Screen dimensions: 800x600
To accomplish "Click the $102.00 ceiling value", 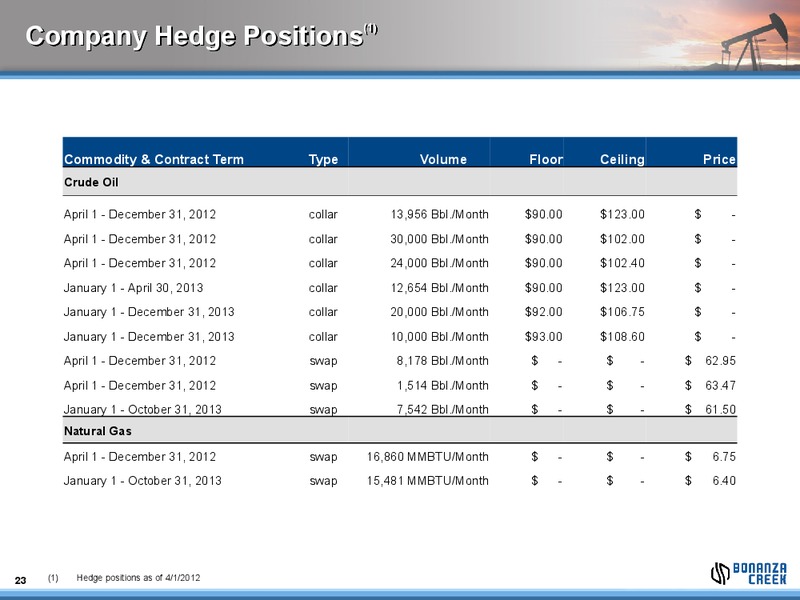I will [622, 239].
